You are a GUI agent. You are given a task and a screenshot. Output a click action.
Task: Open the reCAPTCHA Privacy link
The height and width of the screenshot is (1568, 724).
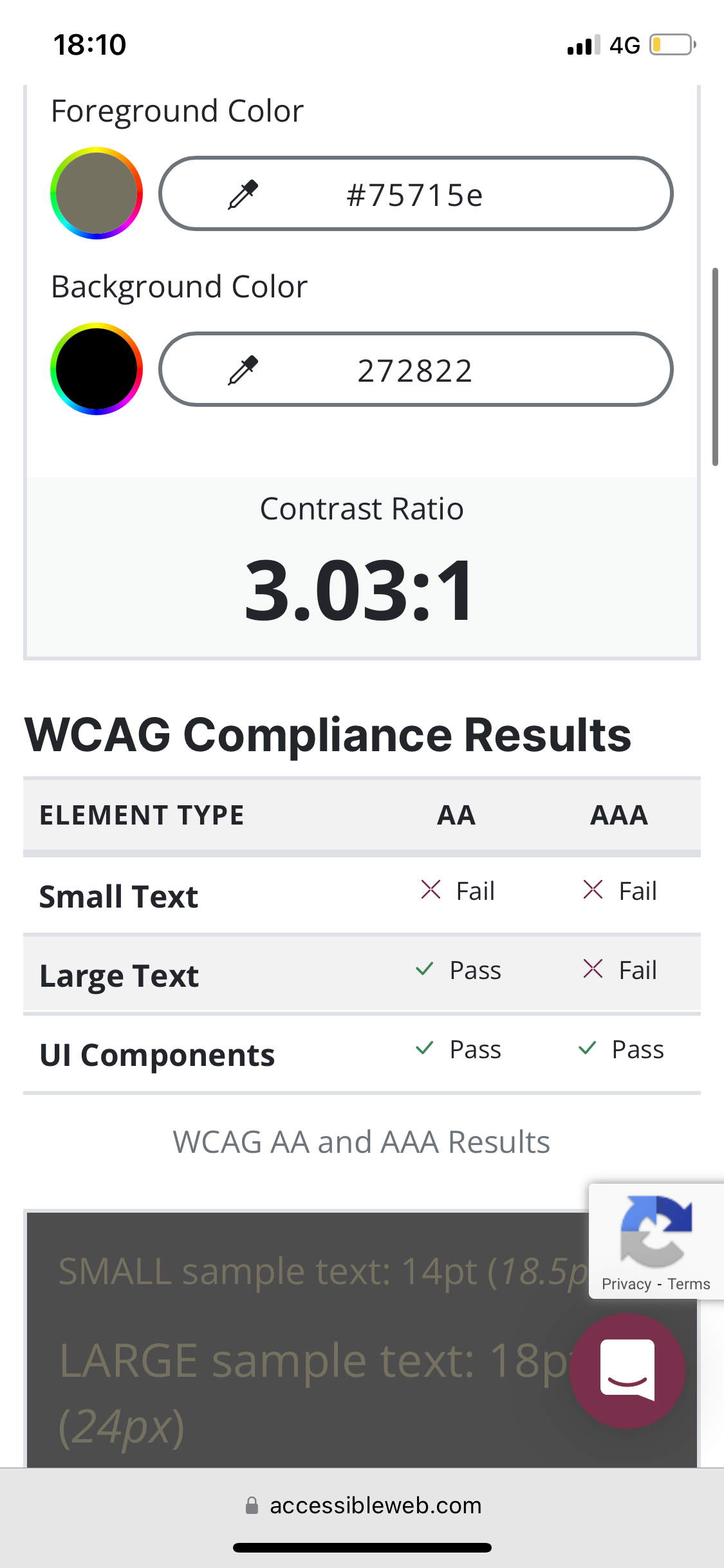click(626, 1284)
